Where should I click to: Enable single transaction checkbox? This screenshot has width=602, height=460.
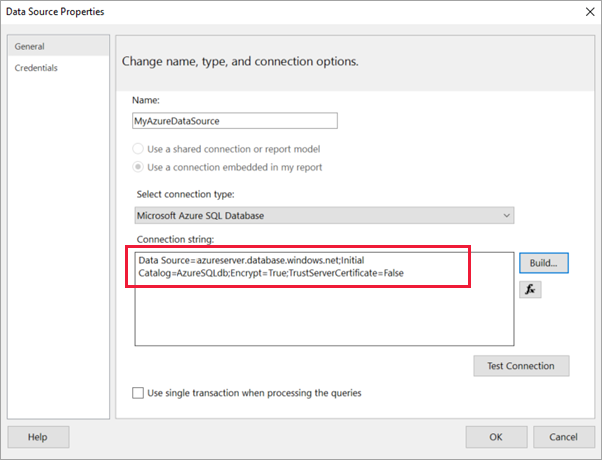tap(138, 393)
